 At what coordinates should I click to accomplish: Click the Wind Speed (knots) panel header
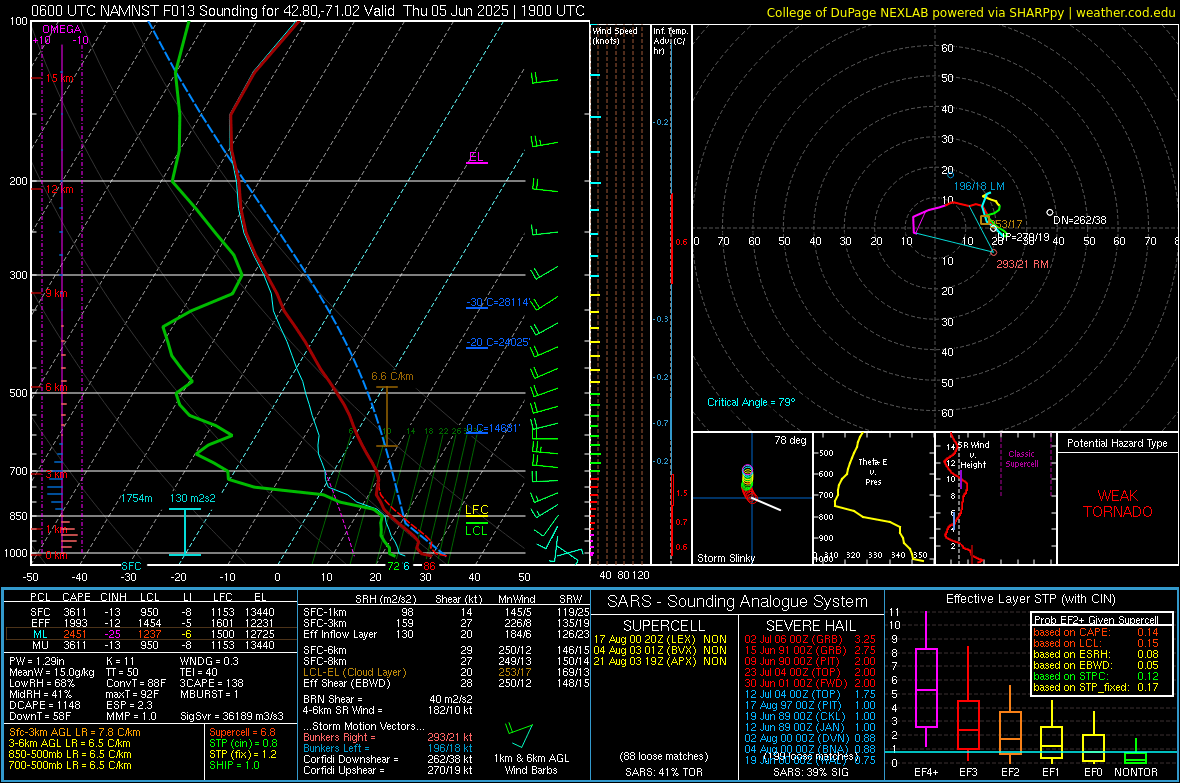(615, 35)
